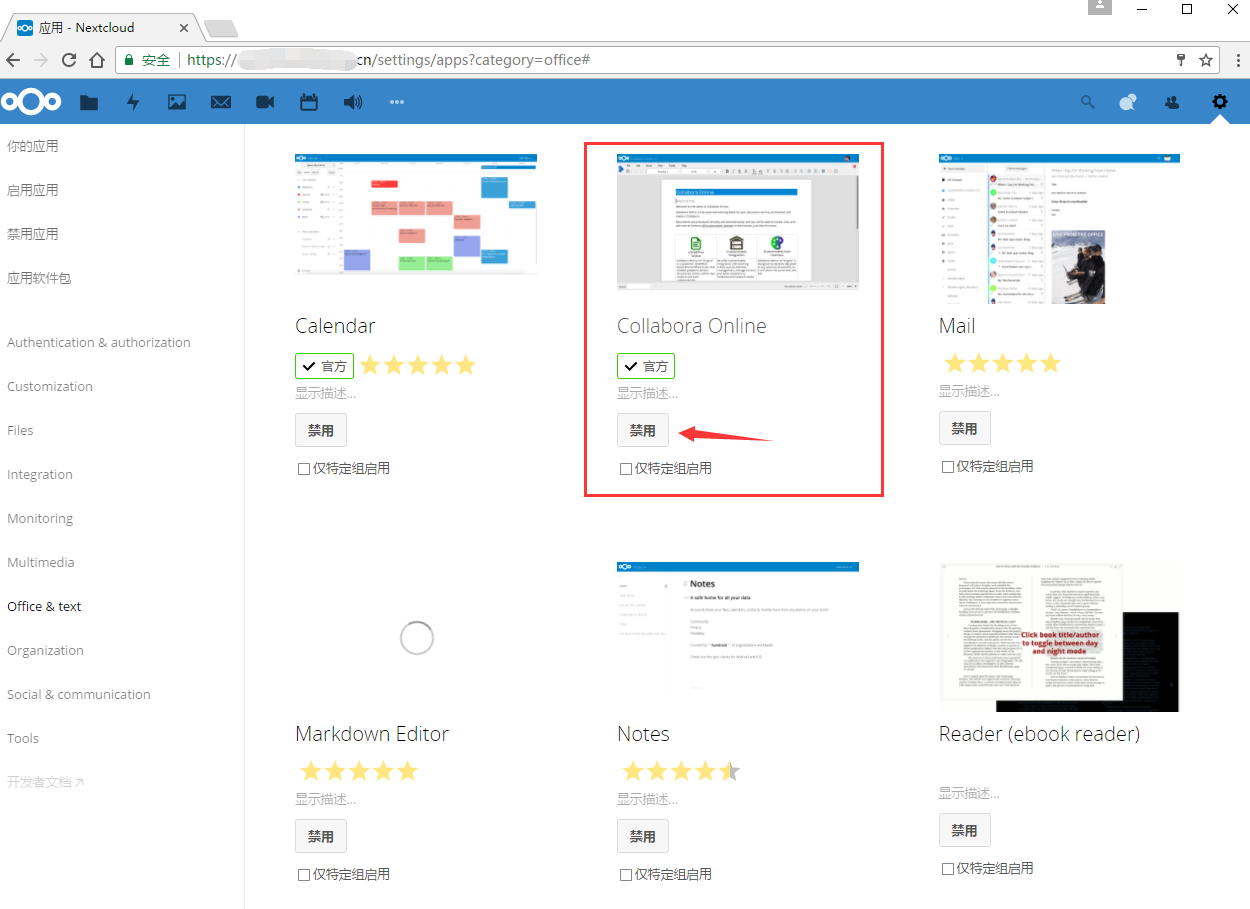The image size is (1250, 909).
Task: Open the Mail envelope icon
Action: click(x=220, y=101)
